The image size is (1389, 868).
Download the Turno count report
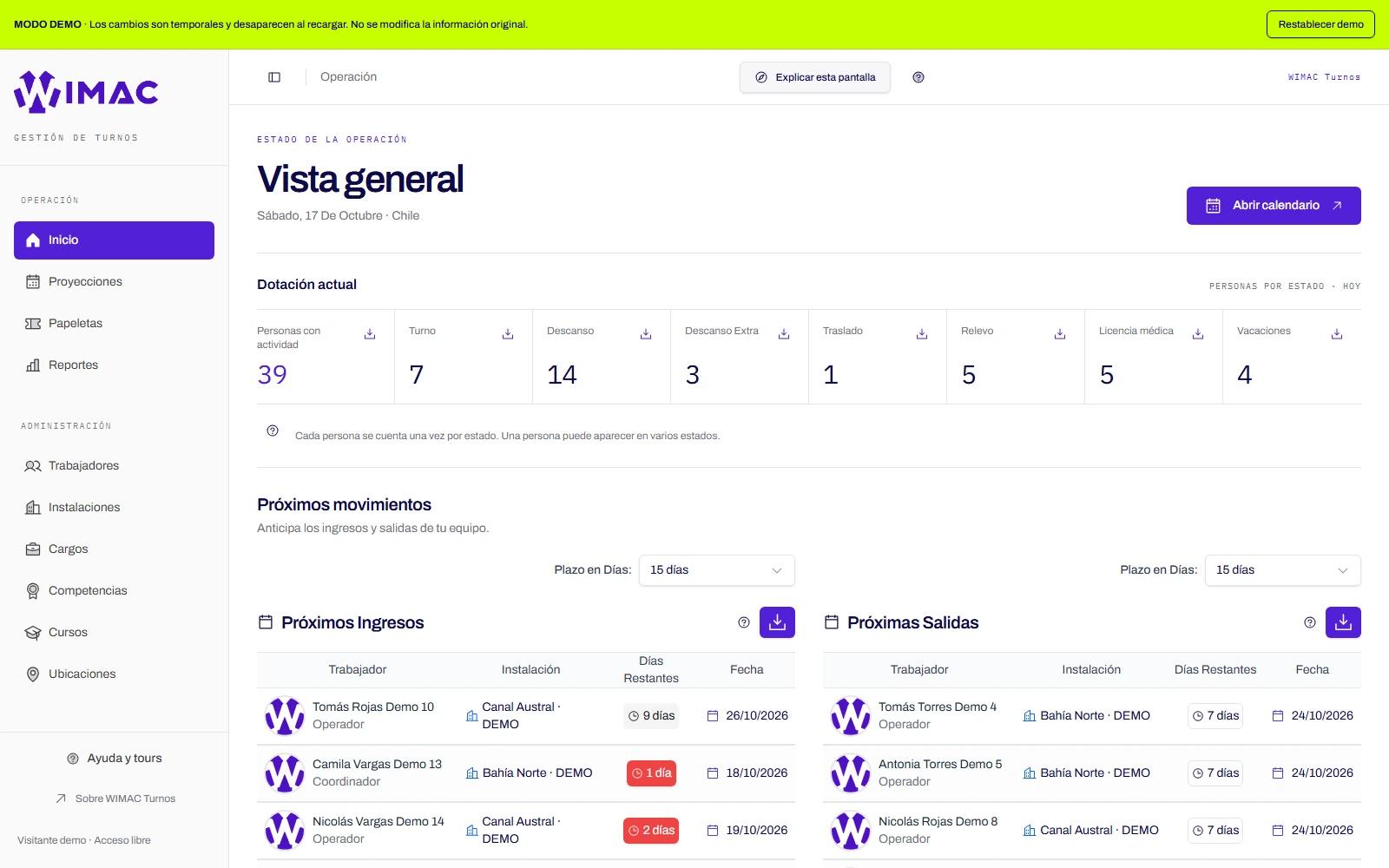pyautogui.click(x=508, y=334)
